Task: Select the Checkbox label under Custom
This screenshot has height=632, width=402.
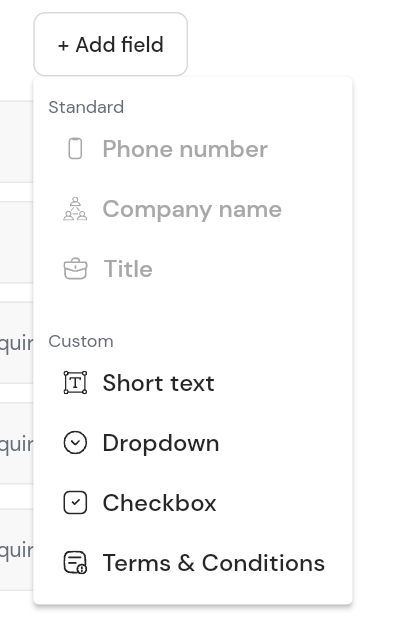Action: coord(160,503)
